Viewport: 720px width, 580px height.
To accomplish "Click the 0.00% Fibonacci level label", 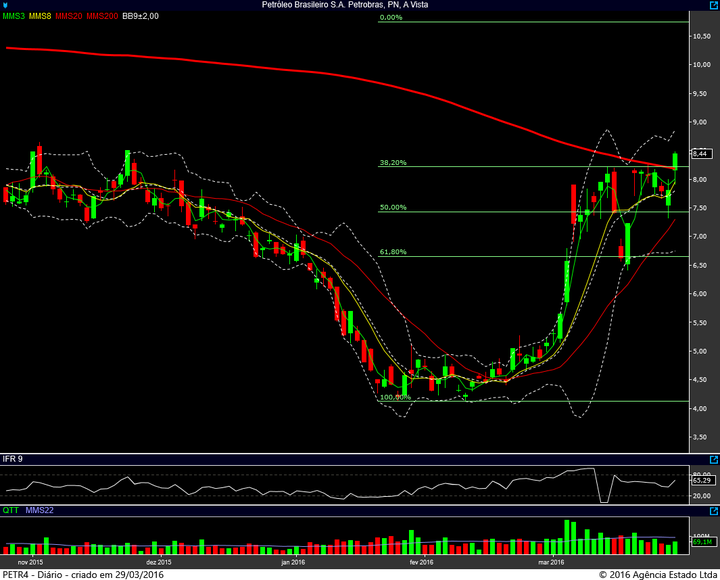I will (x=391, y=17).
